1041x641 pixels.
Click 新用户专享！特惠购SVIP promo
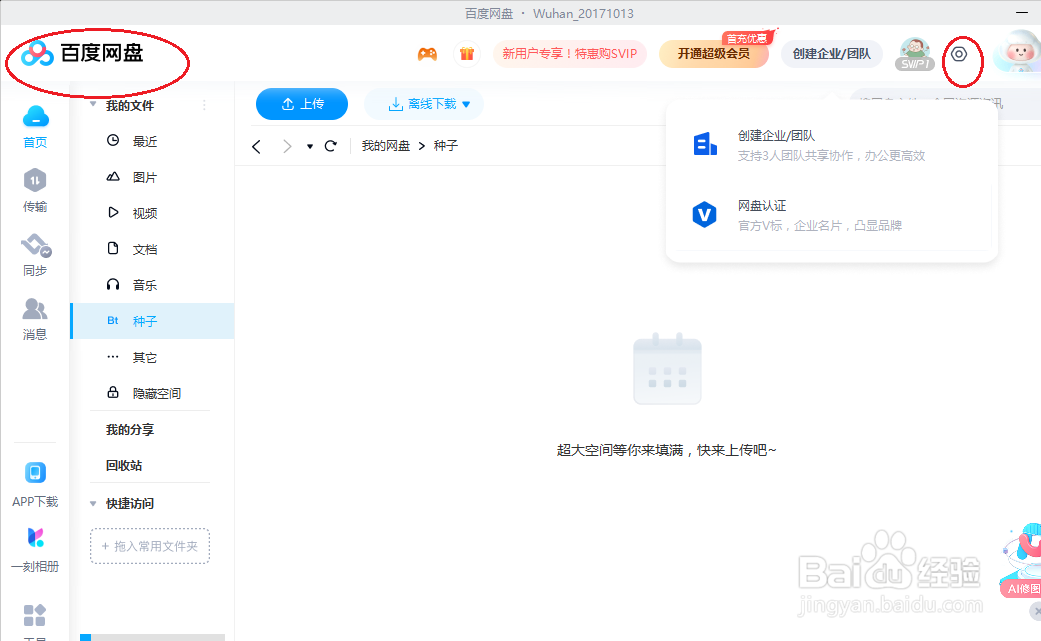[x=570, y=54]
